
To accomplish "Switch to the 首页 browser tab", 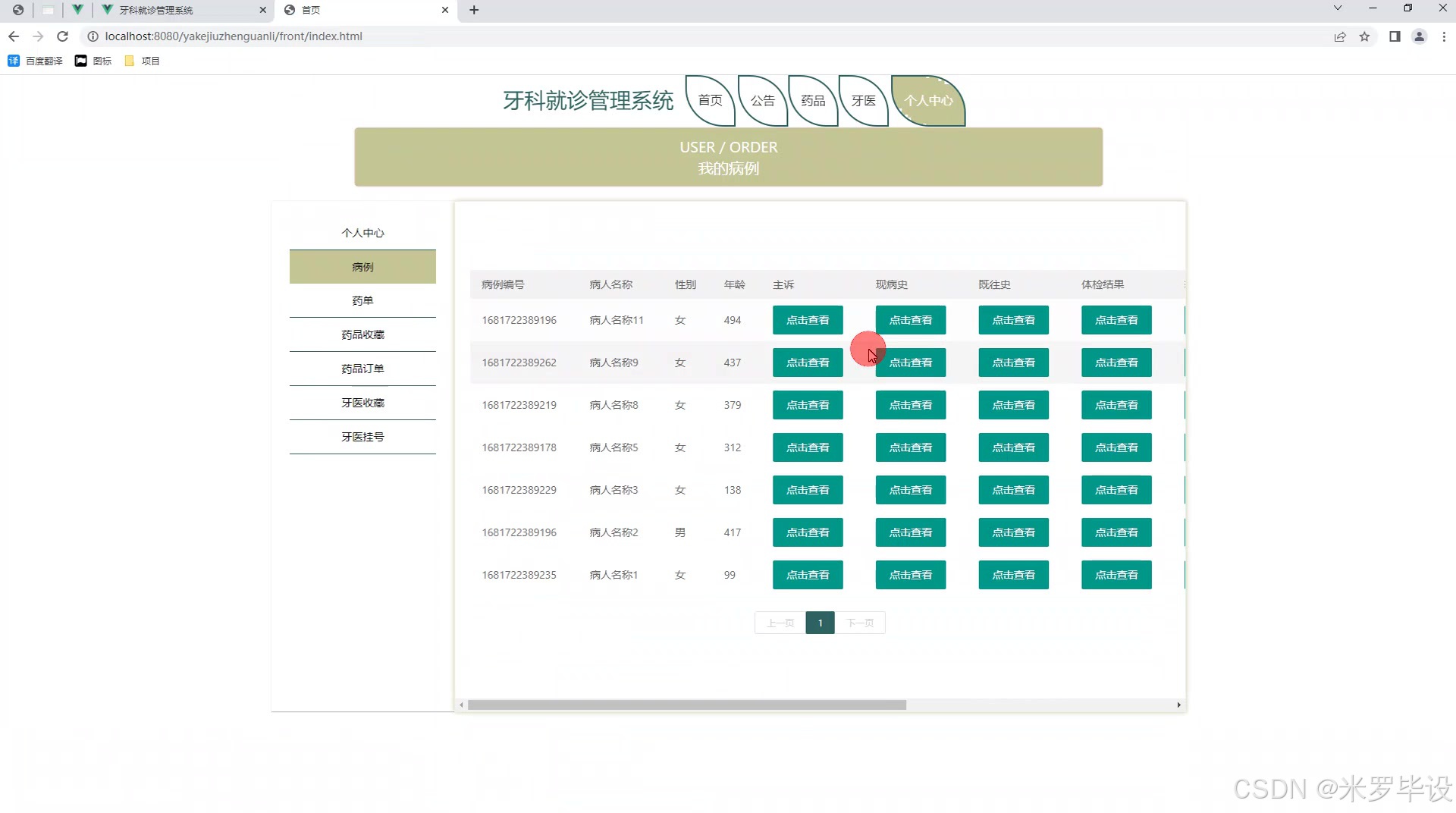I will [x=367, y=10].
